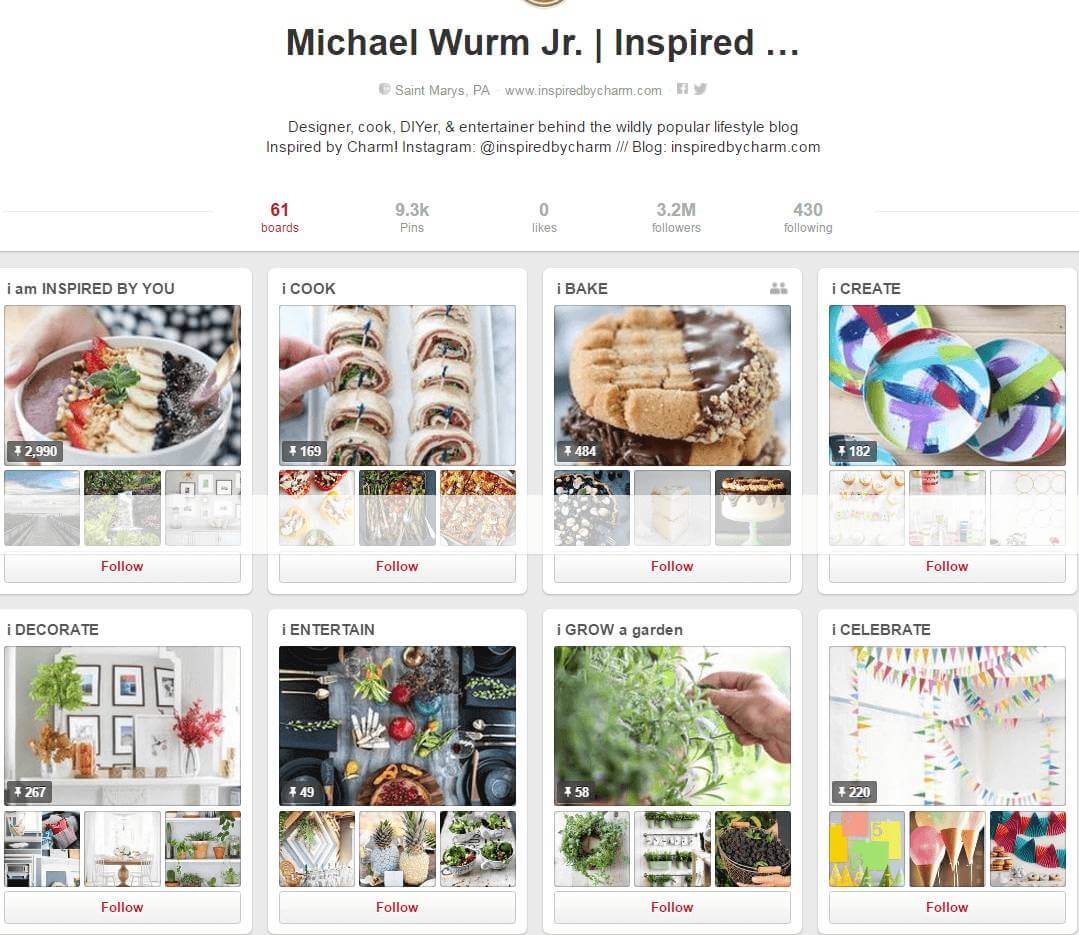Click the 58 pin count badge on garden board
Viewport: 1079px width, 935px height.
click(x=576, y=792)
